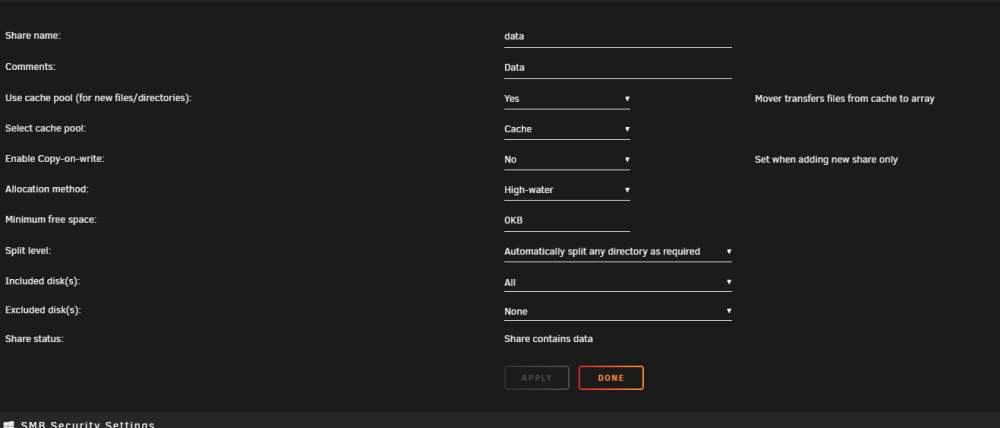Open the Select cache pool dropdown
1000x428 pixels.
pyautogui.click(x=566, y=129)
